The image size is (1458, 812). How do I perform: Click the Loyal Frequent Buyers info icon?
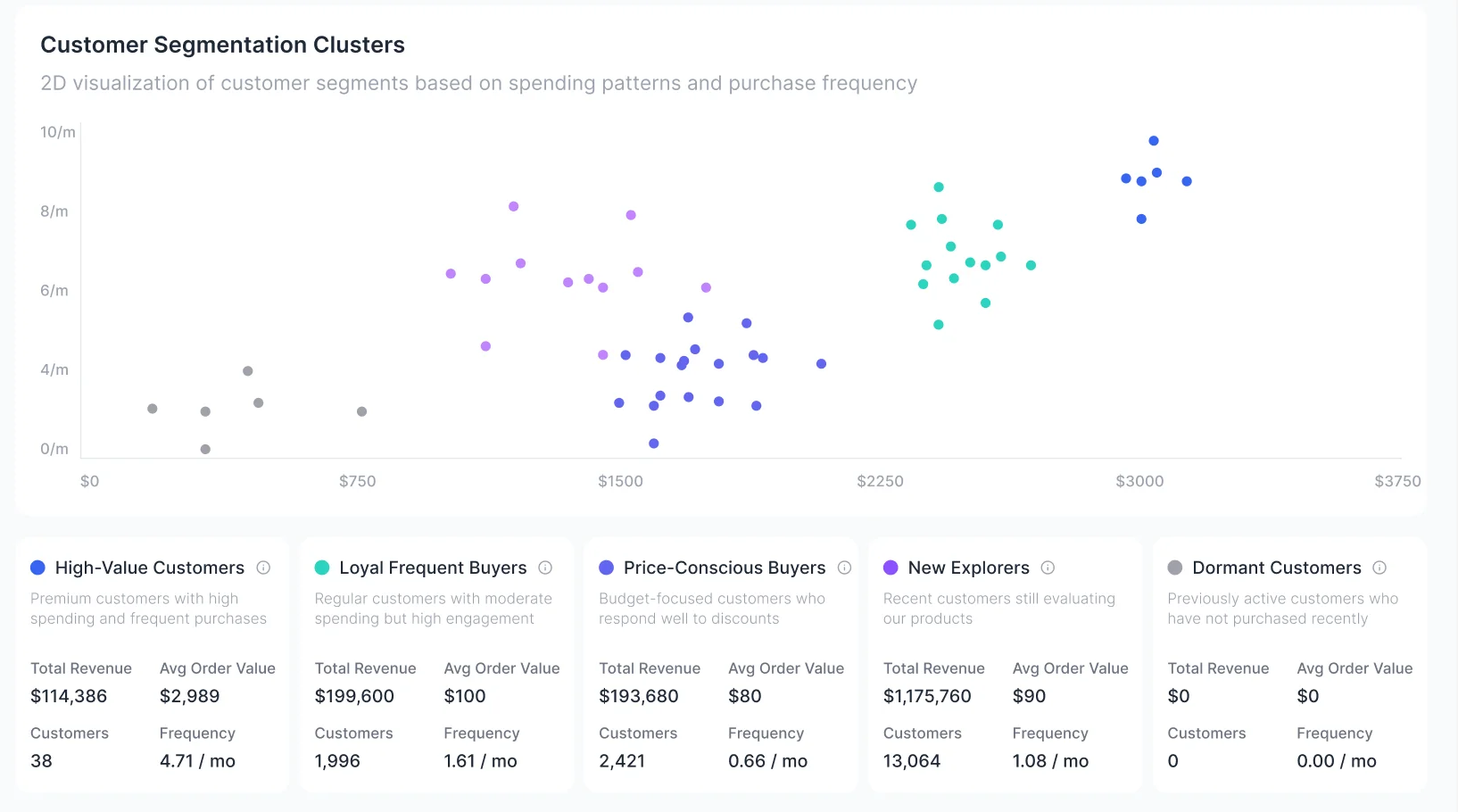pyautogui.click(x=546, y=568)
